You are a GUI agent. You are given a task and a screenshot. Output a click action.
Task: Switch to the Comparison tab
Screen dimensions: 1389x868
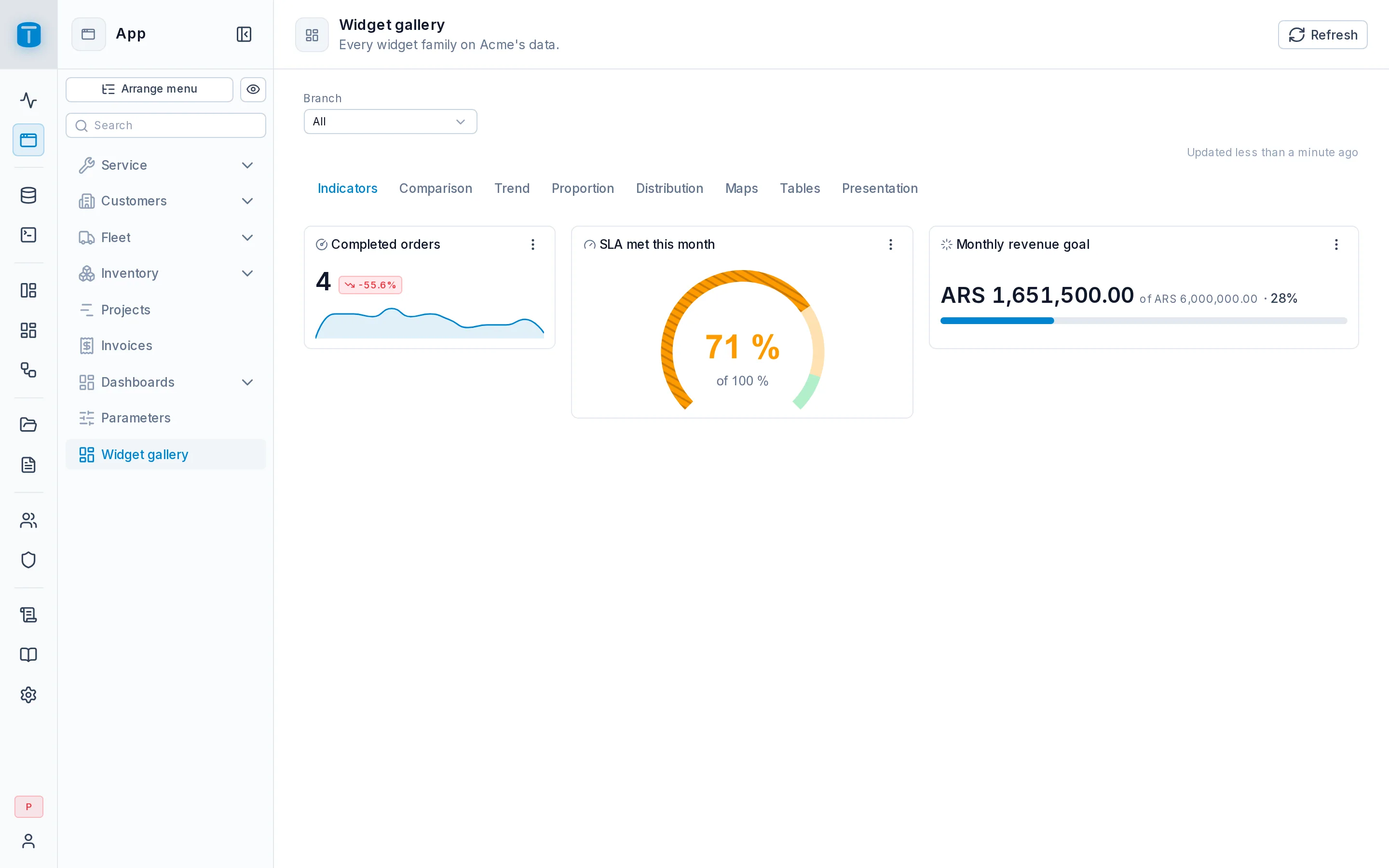pyautogui.click(x=436, y=188)
